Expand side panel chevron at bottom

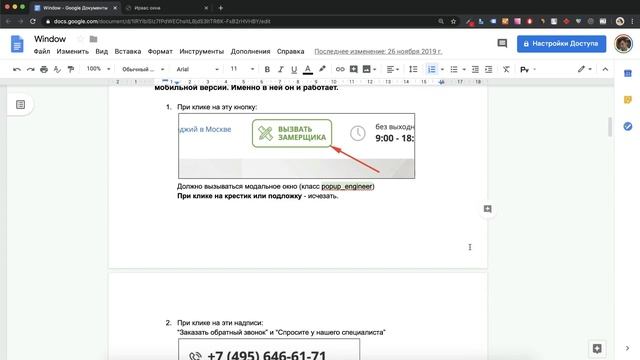(x=627, y=348)
